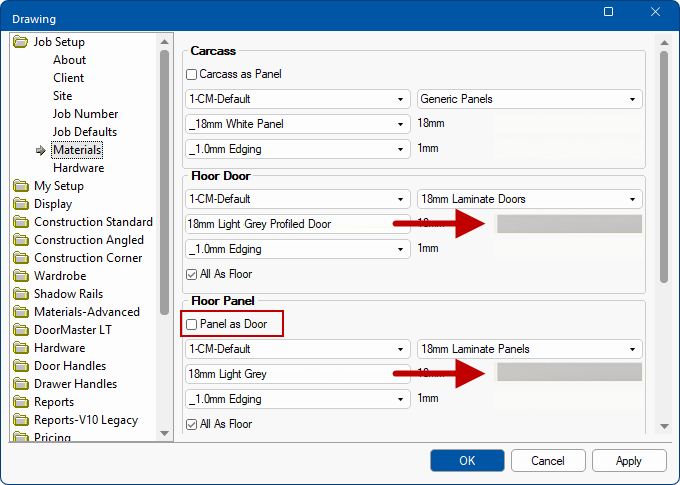The image size is (680, 485).
Task: Click the My Setup folder icon
Action: [x=21, y=186]
